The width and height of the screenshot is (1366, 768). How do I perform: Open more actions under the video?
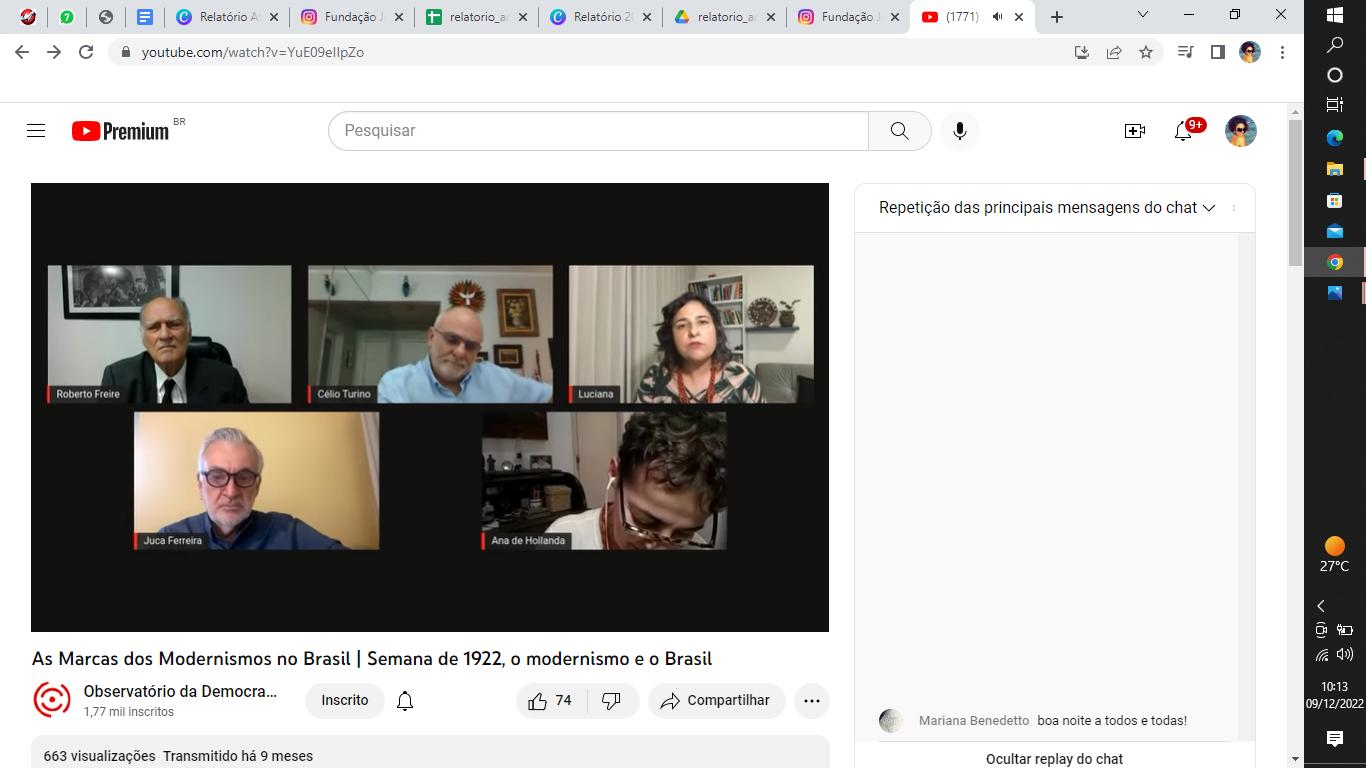coord(812,701)
